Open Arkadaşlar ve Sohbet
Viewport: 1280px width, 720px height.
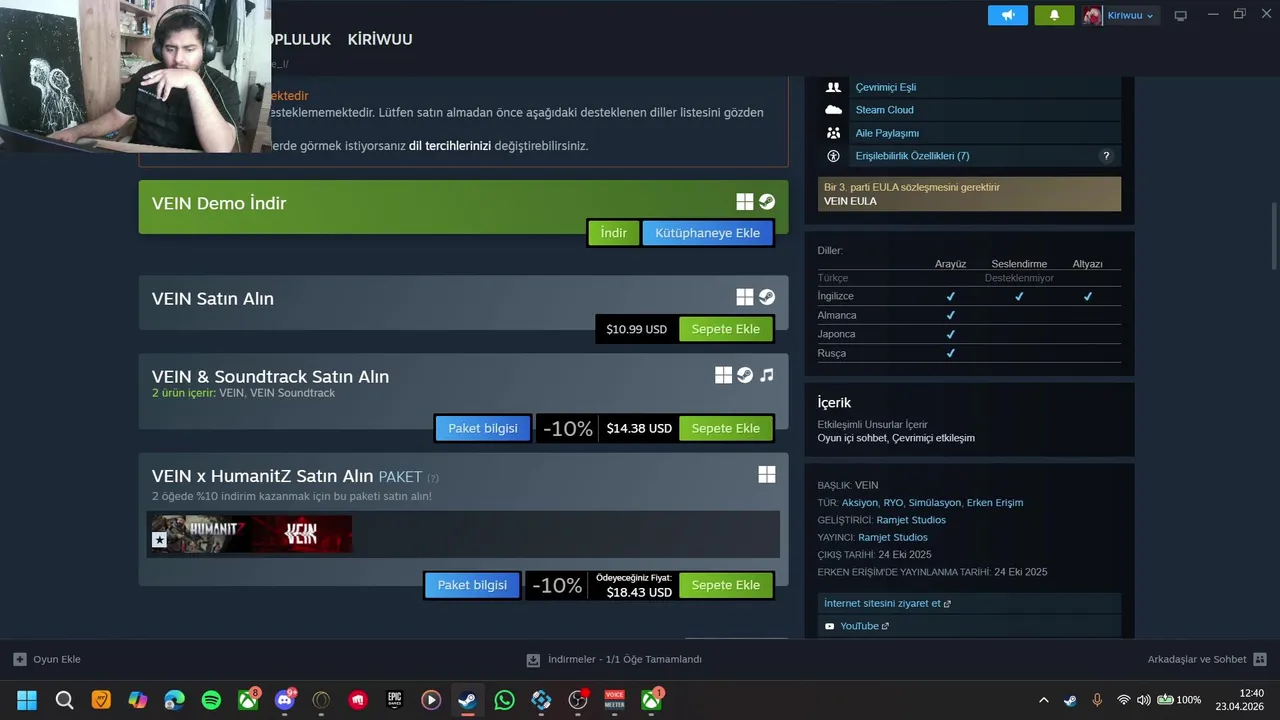pyautogui.click(x=1207, y=659)
